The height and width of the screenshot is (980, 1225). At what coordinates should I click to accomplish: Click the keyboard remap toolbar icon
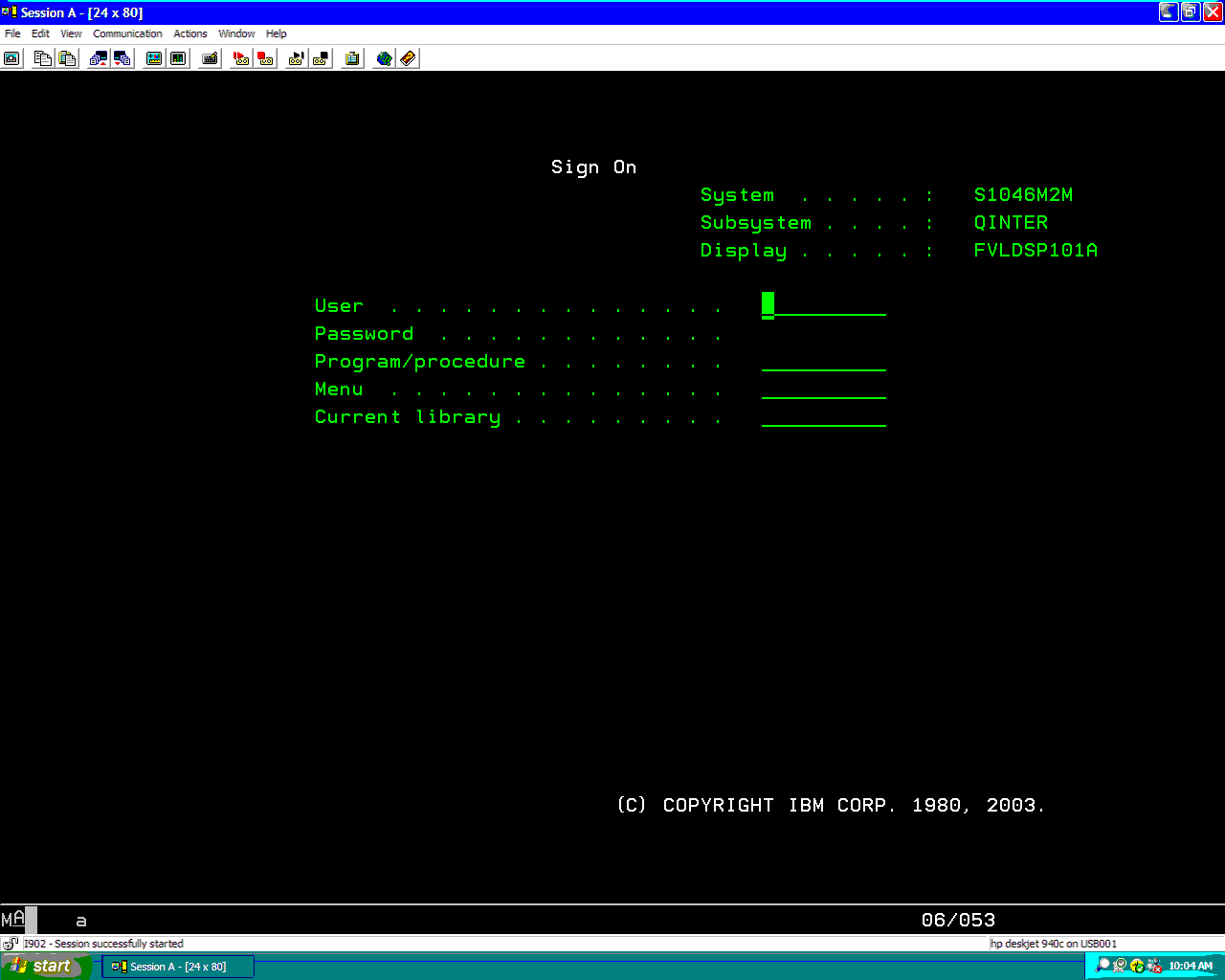210,58
